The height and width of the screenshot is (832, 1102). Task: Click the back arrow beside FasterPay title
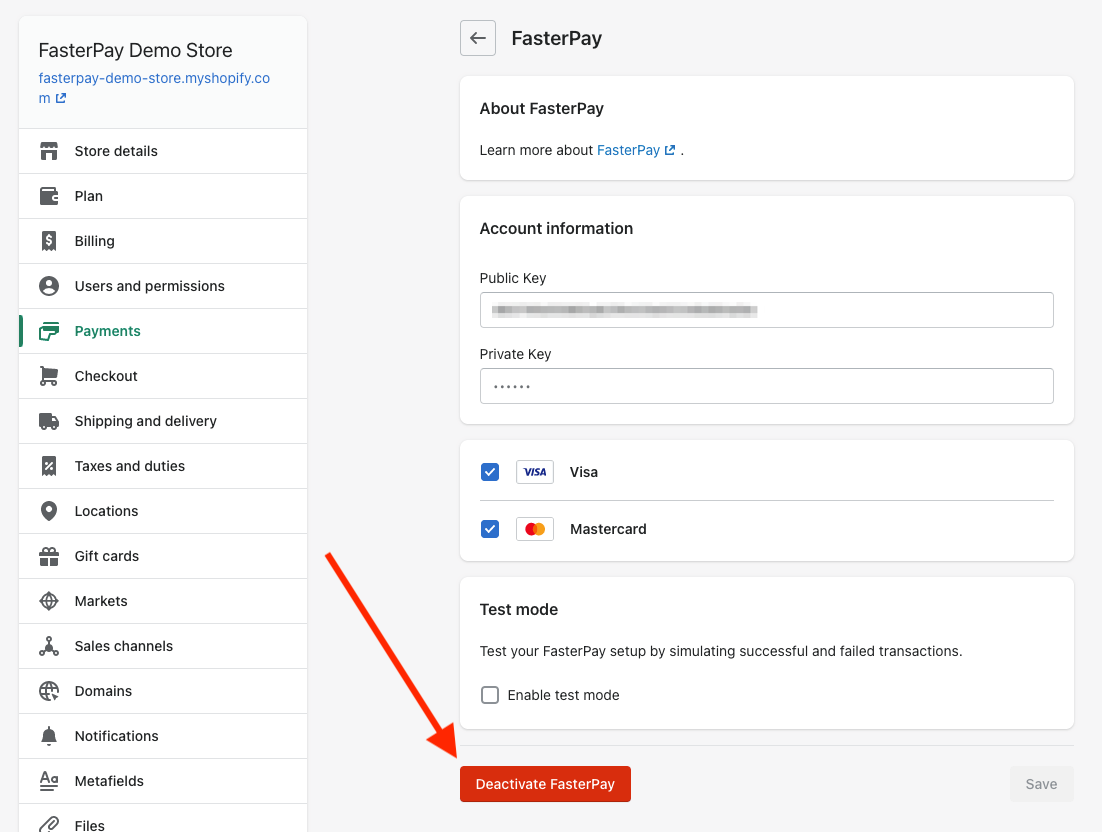pos(478,38)
